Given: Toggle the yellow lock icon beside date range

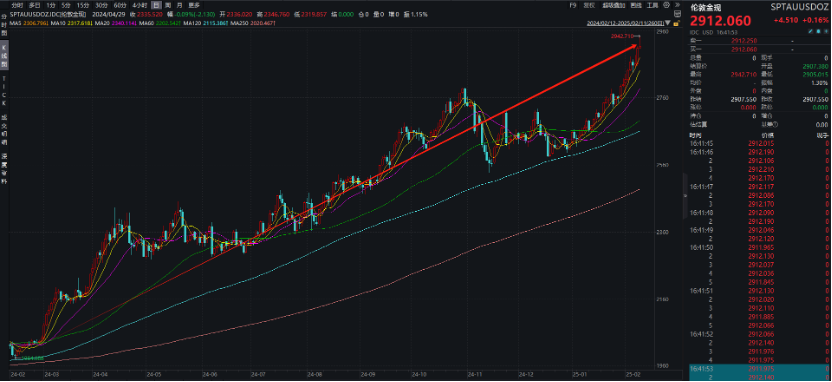Looking at the screenshot, I should point(677,23).
